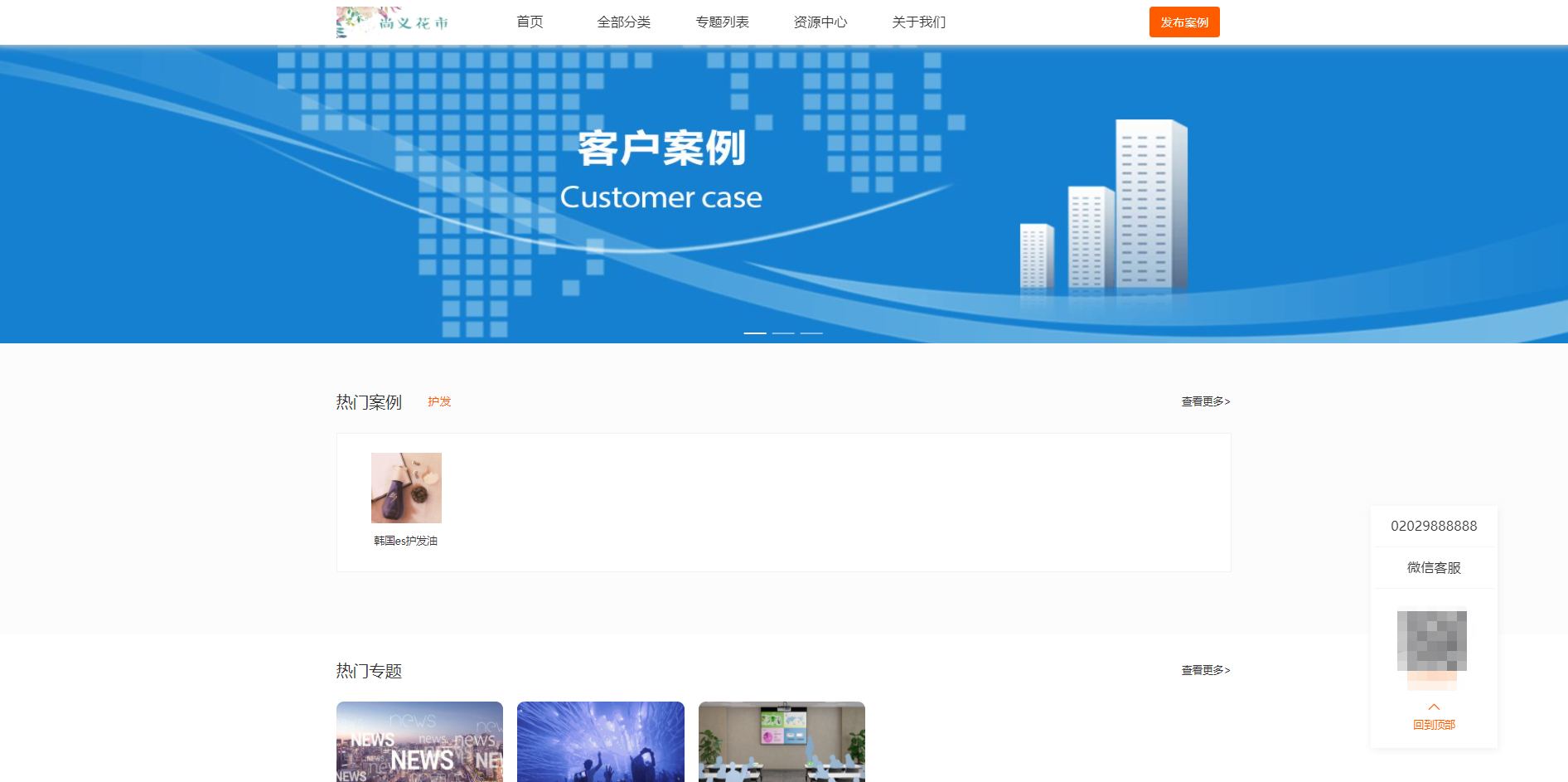Click the 尚义花市 site logo
Viewport: 1568px width, 782px height.
(x=394, y=22)
